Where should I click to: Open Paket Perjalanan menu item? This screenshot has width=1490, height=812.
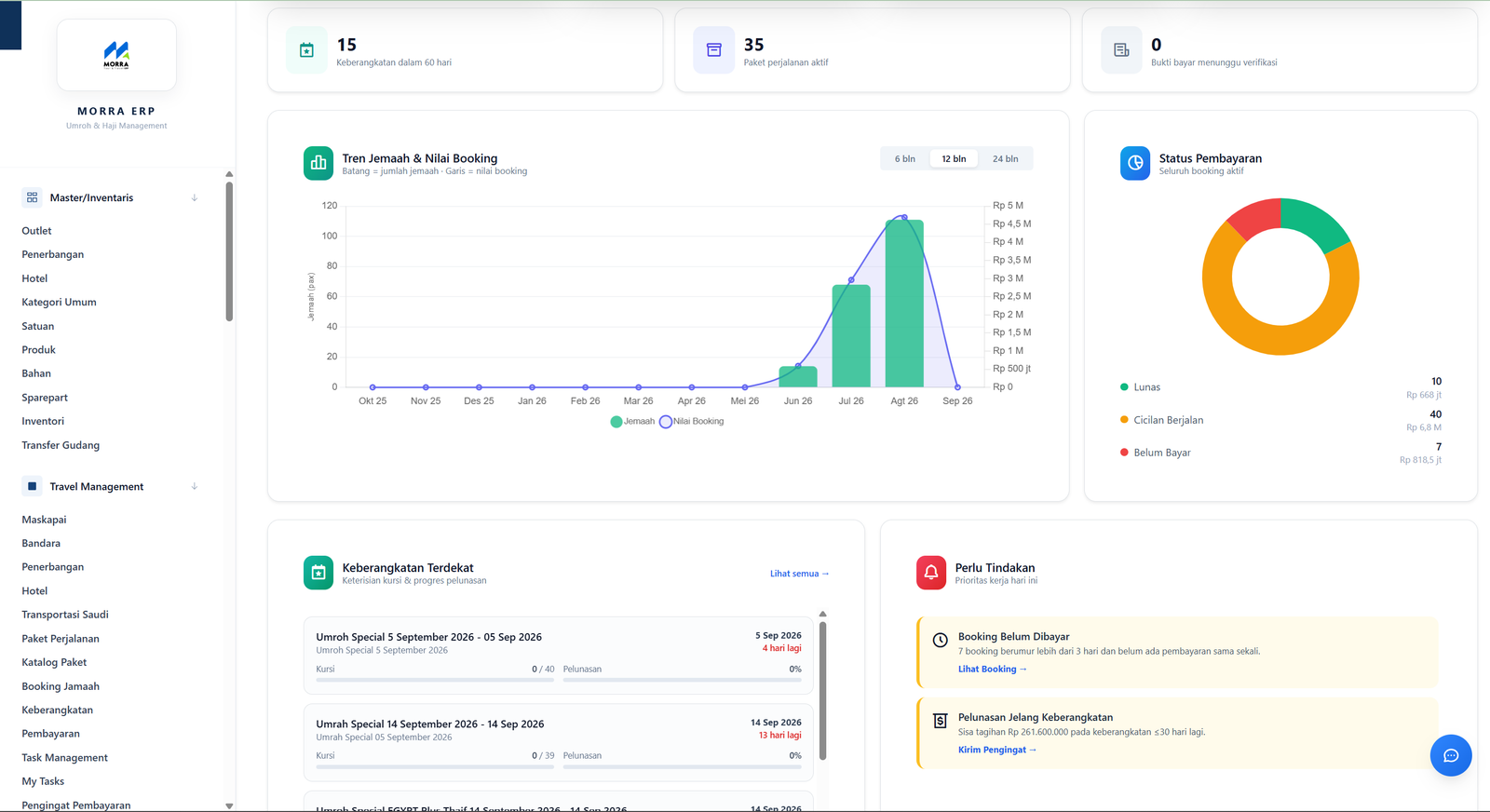point(61,639)
